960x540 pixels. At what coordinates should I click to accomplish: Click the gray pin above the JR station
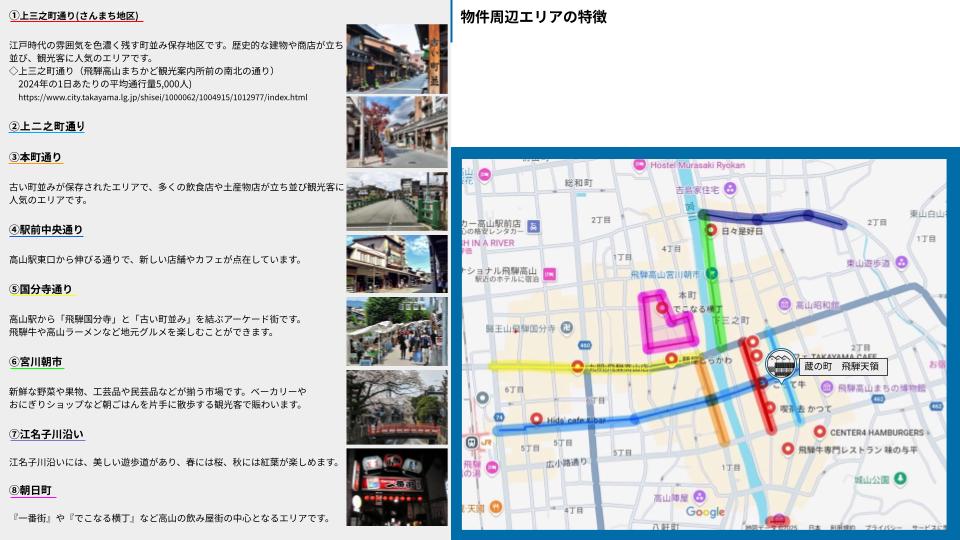[x=482, y=399]
